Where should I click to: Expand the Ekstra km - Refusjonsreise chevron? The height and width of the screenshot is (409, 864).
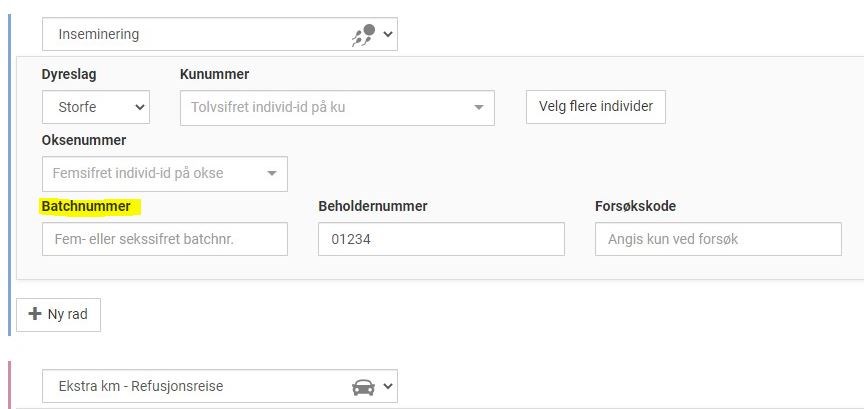pyautogui.click(x=387, y=386)
